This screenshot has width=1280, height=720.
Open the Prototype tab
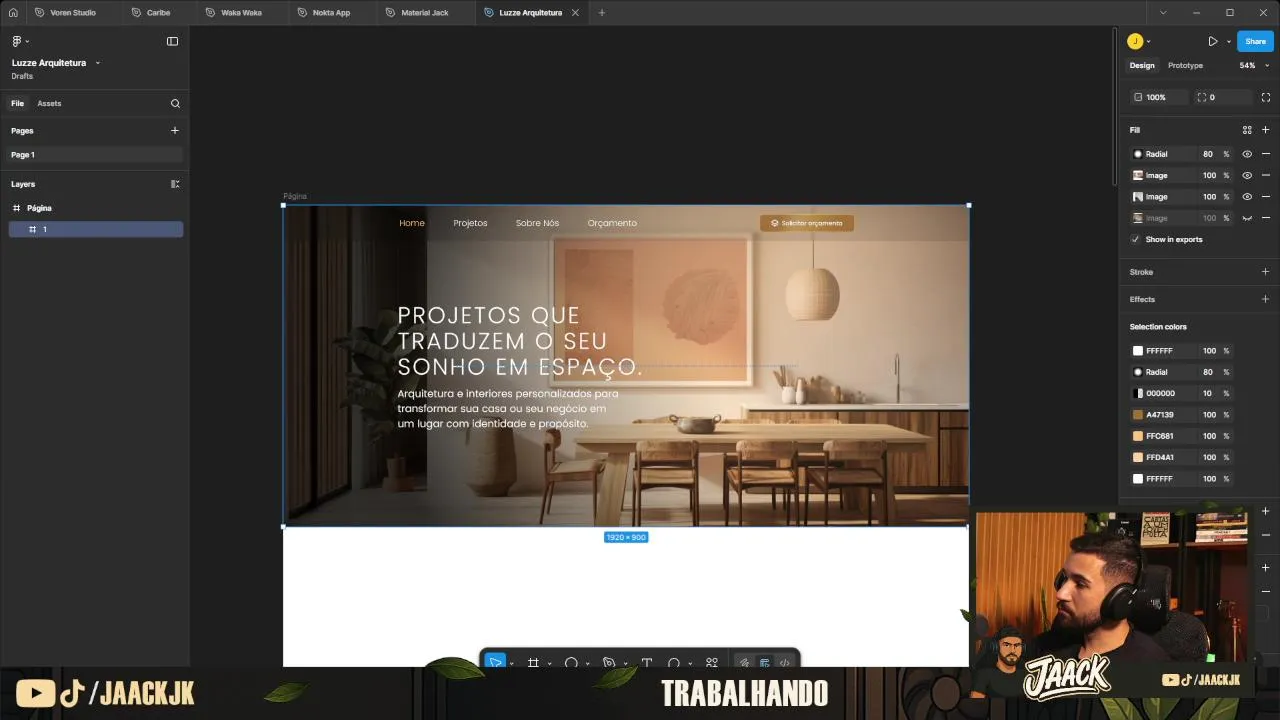pyautogui.click(x=1185, y=65)
